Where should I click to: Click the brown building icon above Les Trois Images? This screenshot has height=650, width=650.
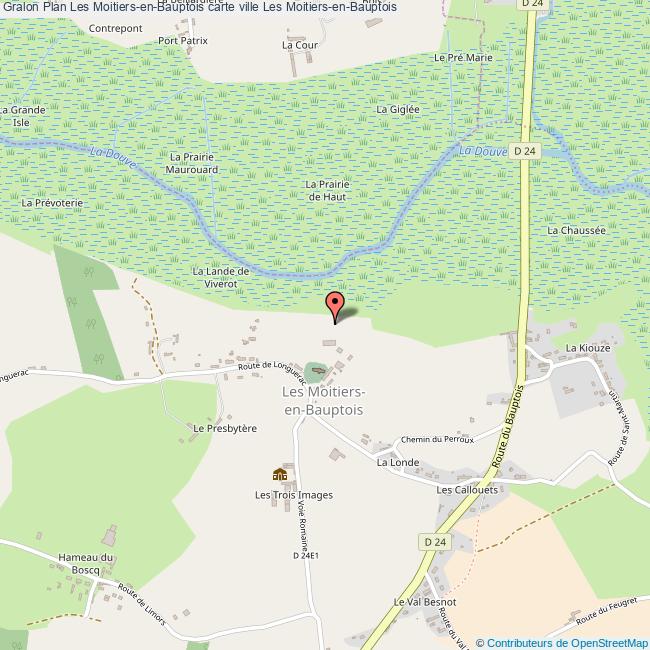[280, 474]
